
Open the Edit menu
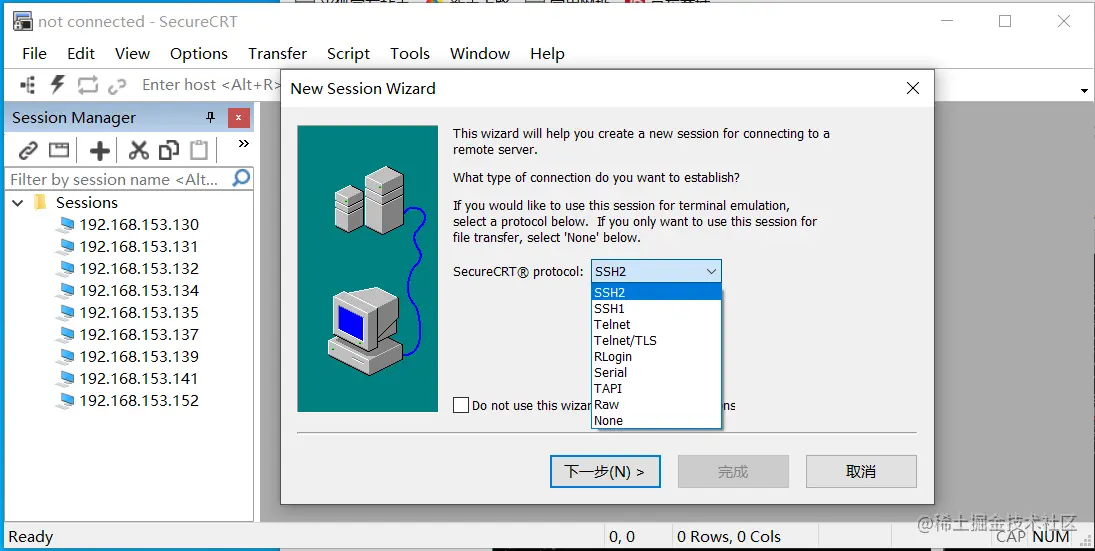click(81, 54)
